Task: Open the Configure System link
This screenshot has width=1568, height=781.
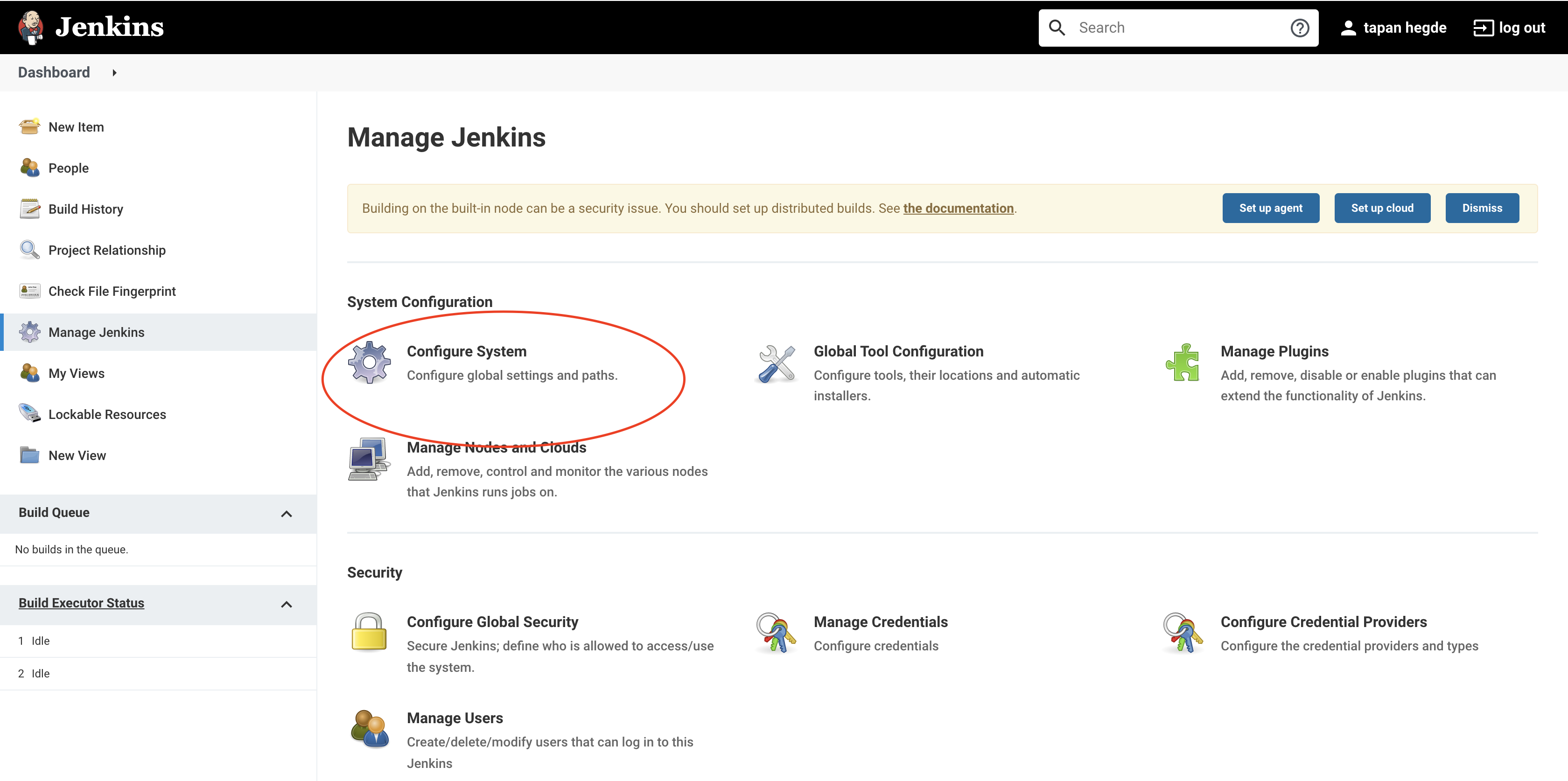Action: [466, 351]
